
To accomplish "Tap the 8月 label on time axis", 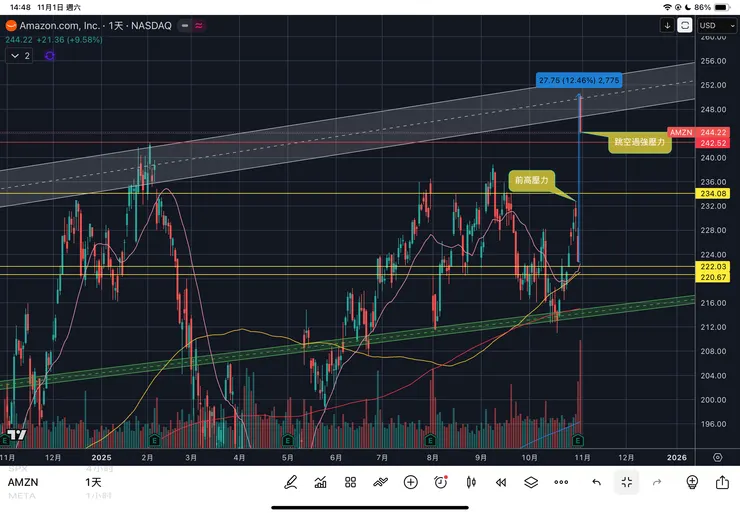I will pyautogui.click(x=432, y=457).
